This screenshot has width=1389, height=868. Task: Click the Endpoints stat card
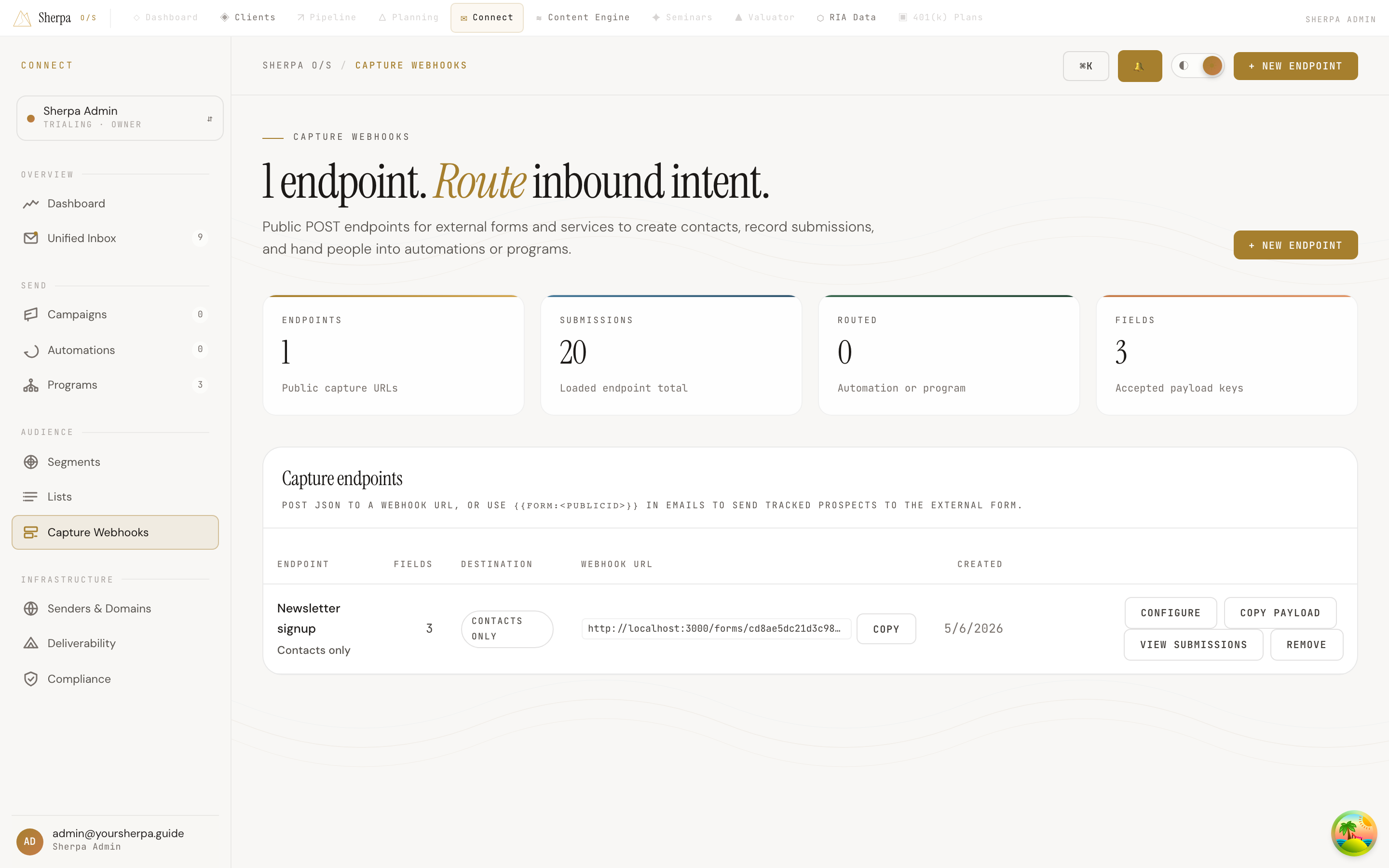point(393,355)
